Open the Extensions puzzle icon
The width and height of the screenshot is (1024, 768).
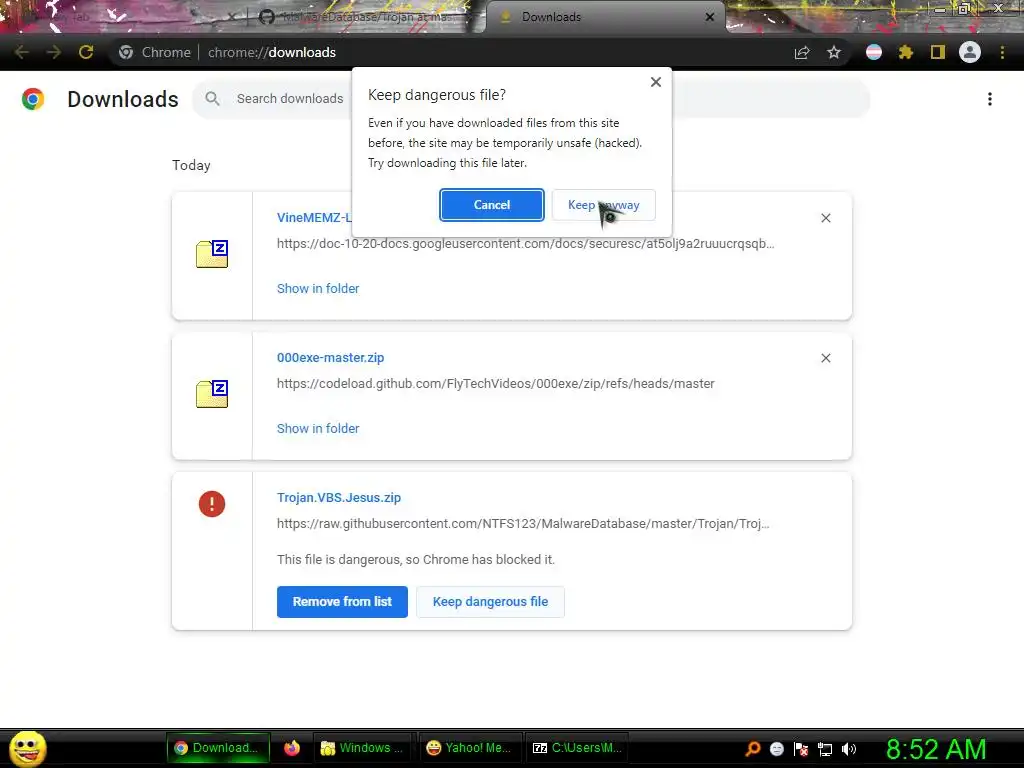pyautogui.click(x=905, y=52)
